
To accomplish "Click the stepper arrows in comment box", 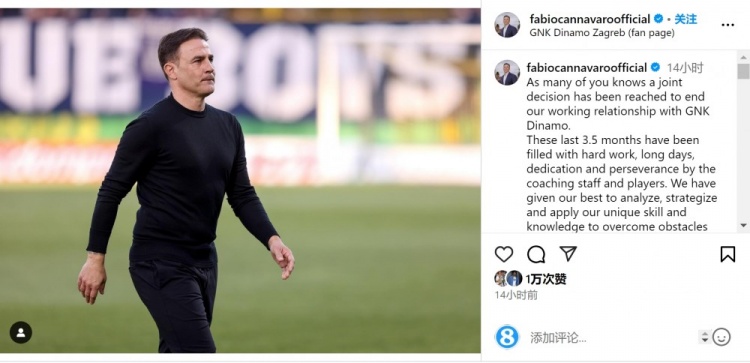I will (704, 337).
